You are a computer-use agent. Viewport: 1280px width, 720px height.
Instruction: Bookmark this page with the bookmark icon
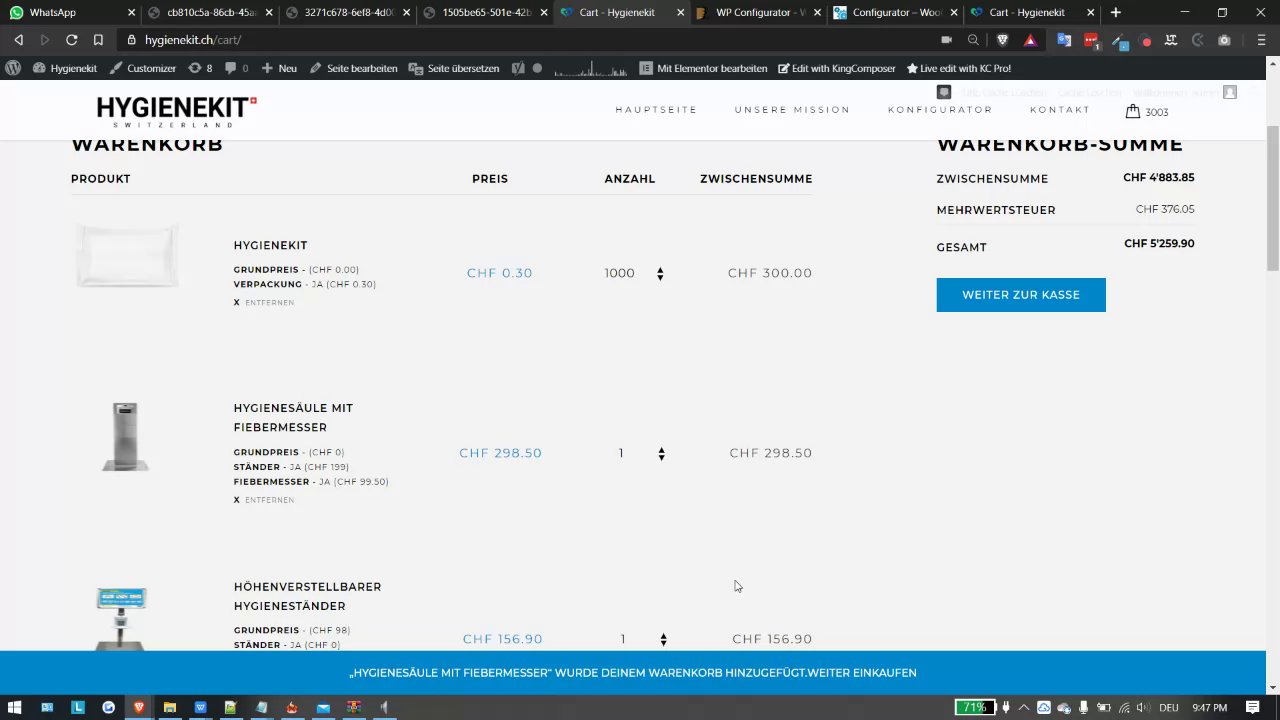tap(98, 40)
